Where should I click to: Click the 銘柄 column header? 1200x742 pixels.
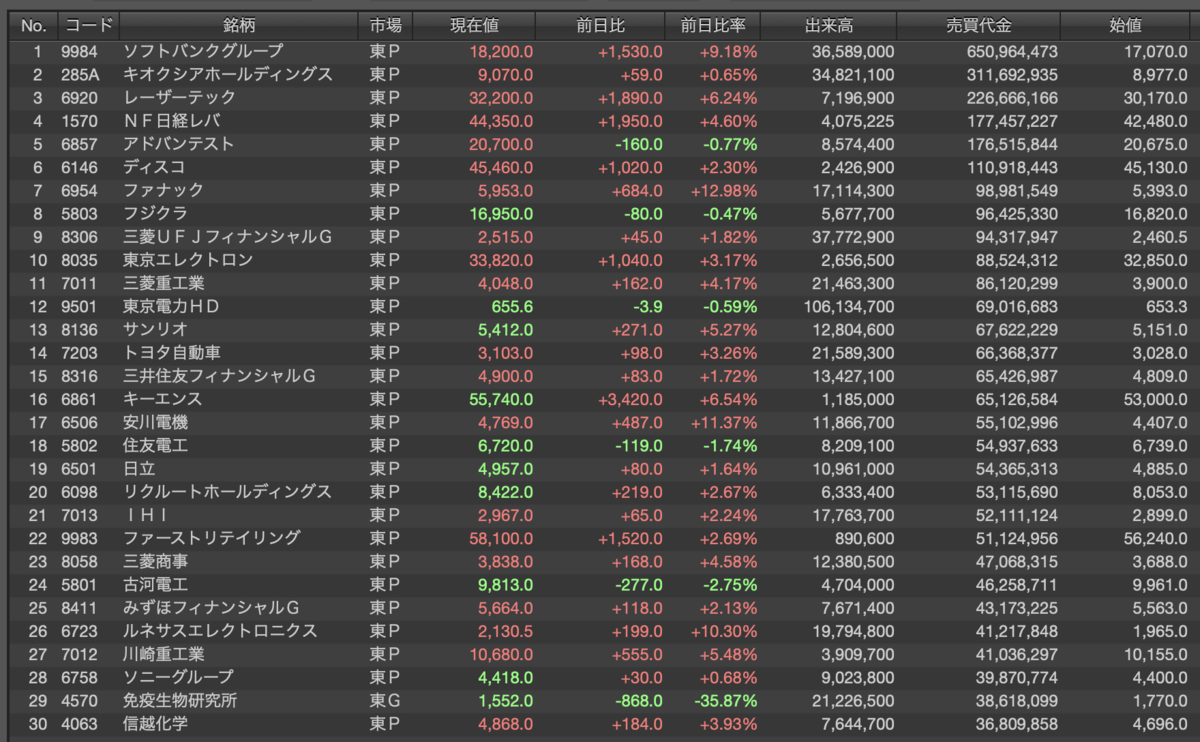238,25
